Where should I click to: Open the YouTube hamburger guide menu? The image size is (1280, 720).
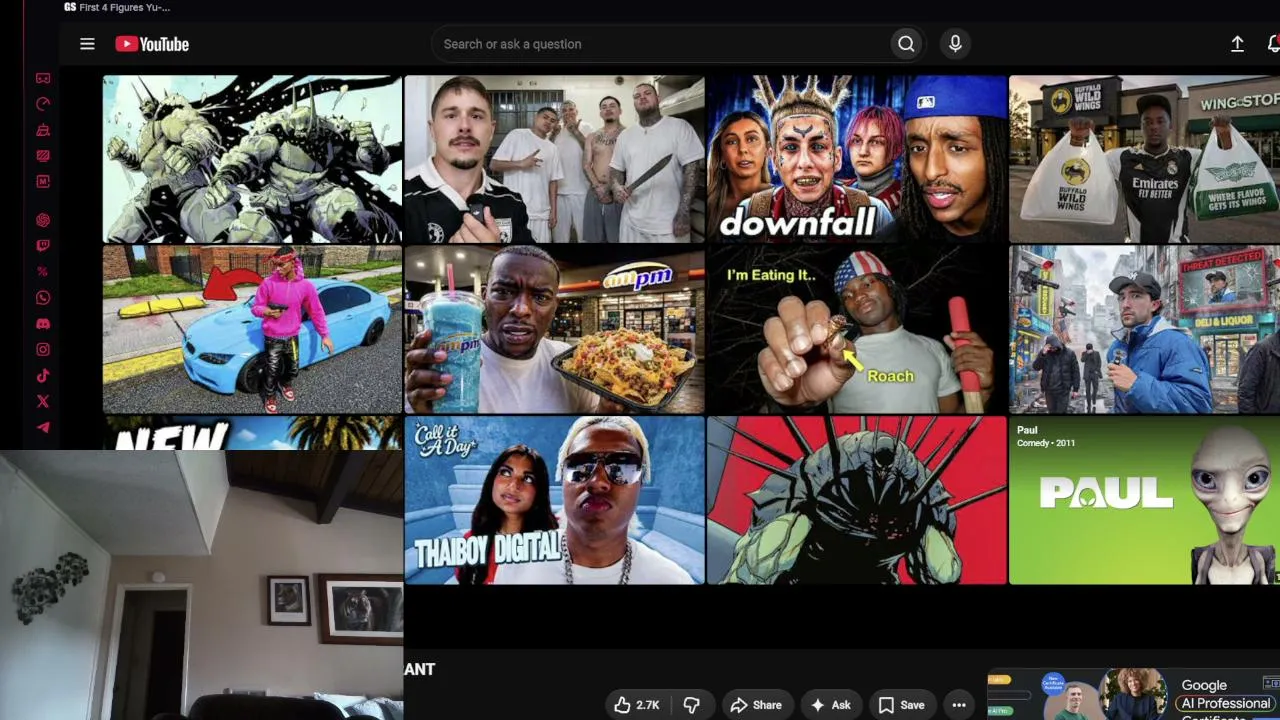(x=88, y=44)
